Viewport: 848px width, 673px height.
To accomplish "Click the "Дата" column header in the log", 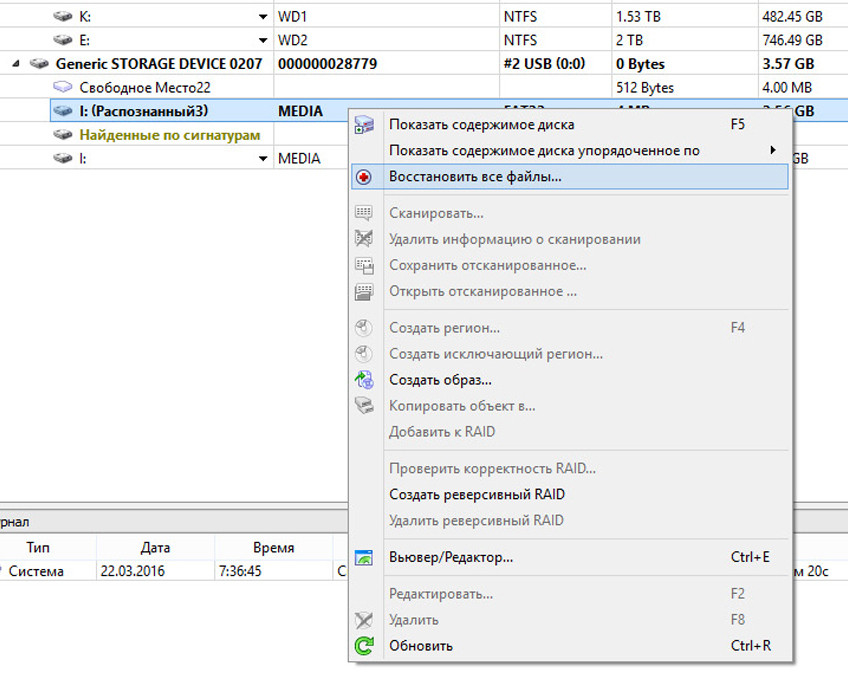I will [155, 548].
